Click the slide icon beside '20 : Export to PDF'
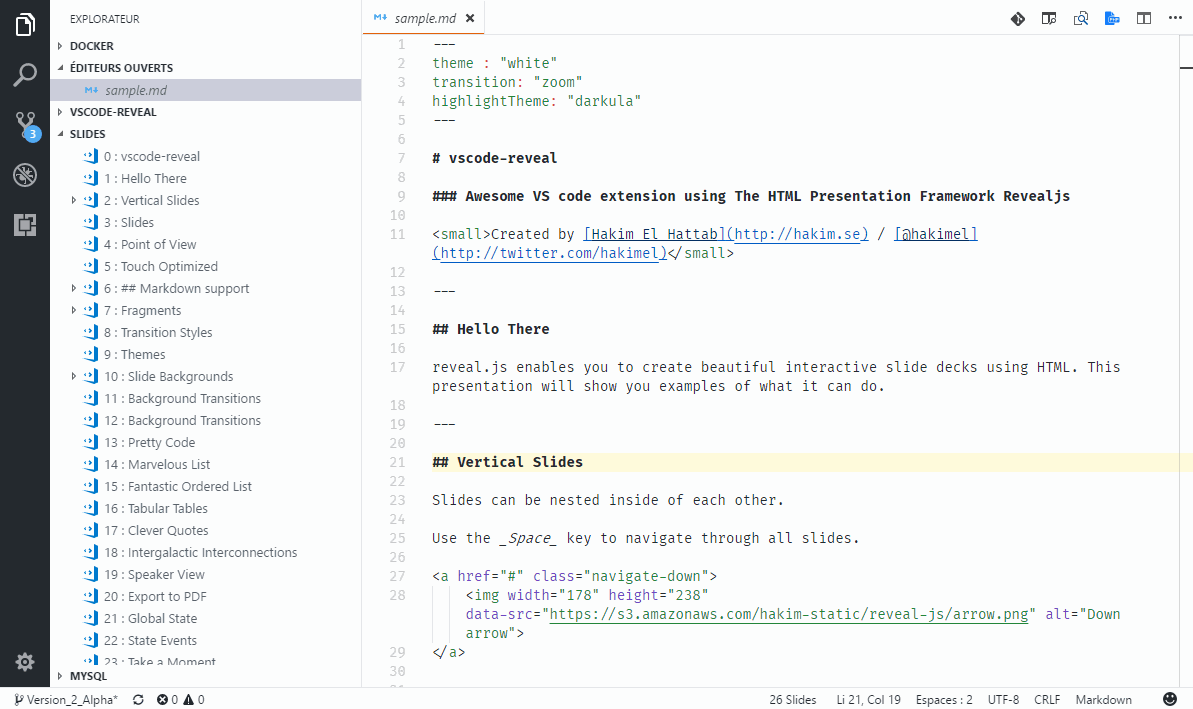Image resolution: width=1193 pixels, height=709 pixels. [x=91, y=597]
